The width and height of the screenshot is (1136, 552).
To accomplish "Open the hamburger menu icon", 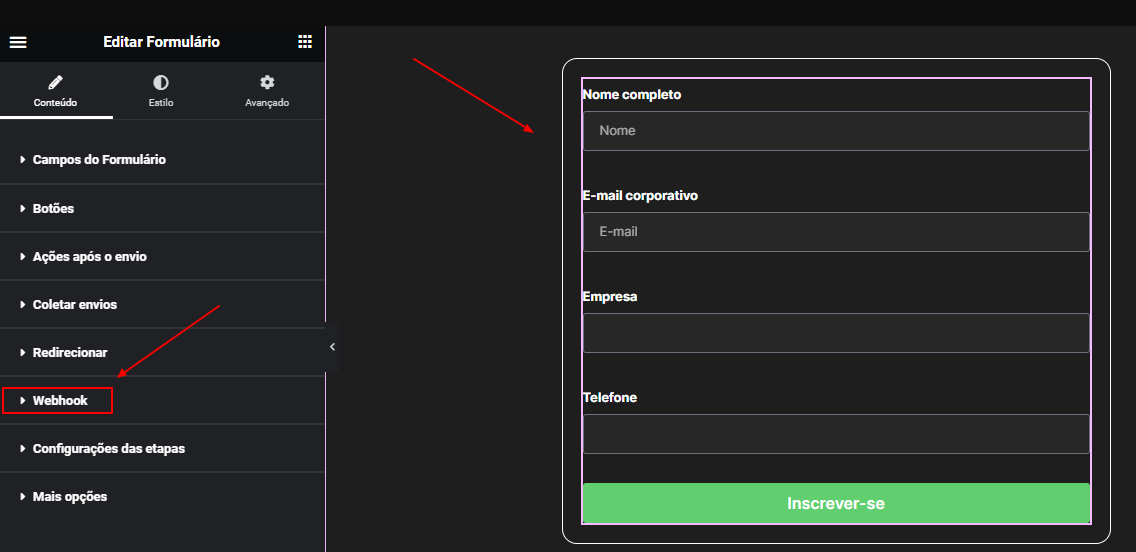I will [x=18, y=42].
